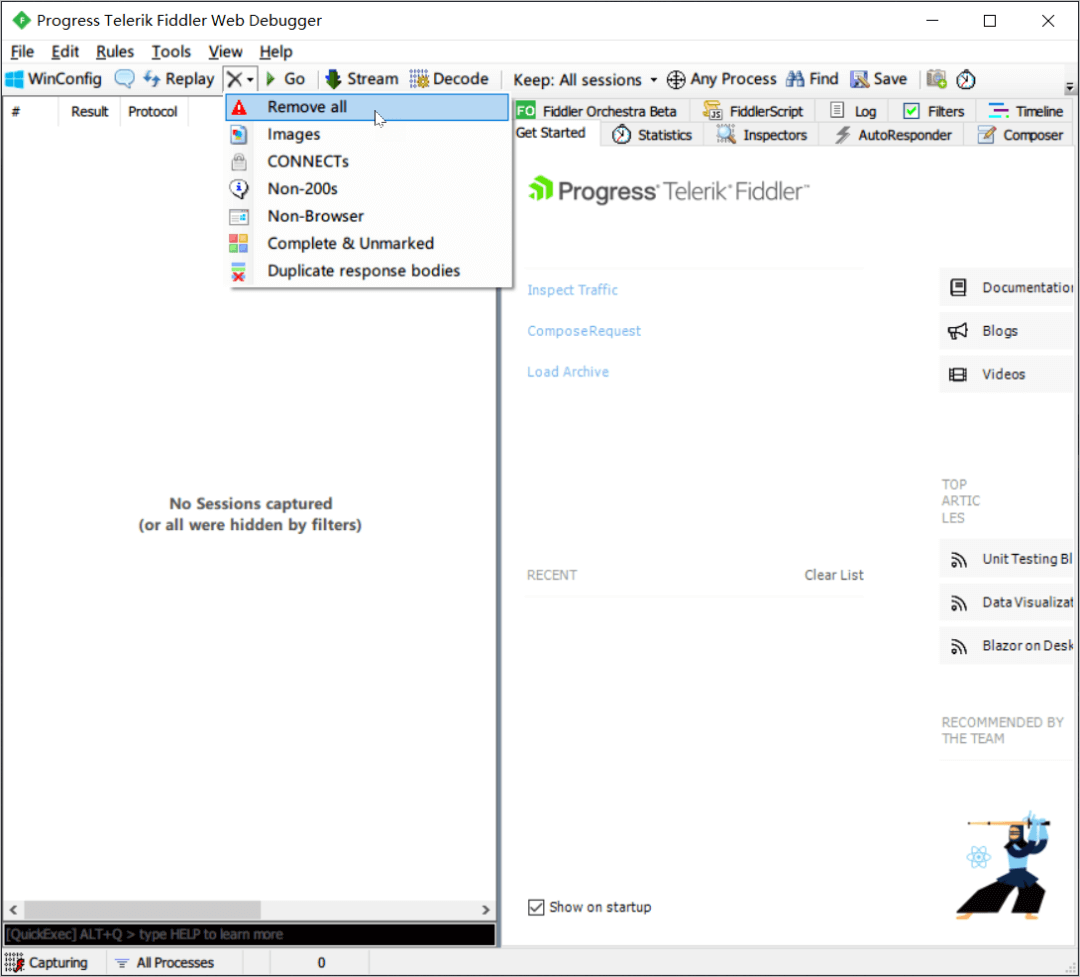The image size is (1080, 977).
Task: Open the Remove sessions X dropdown
Action: (x=240, y=79)
